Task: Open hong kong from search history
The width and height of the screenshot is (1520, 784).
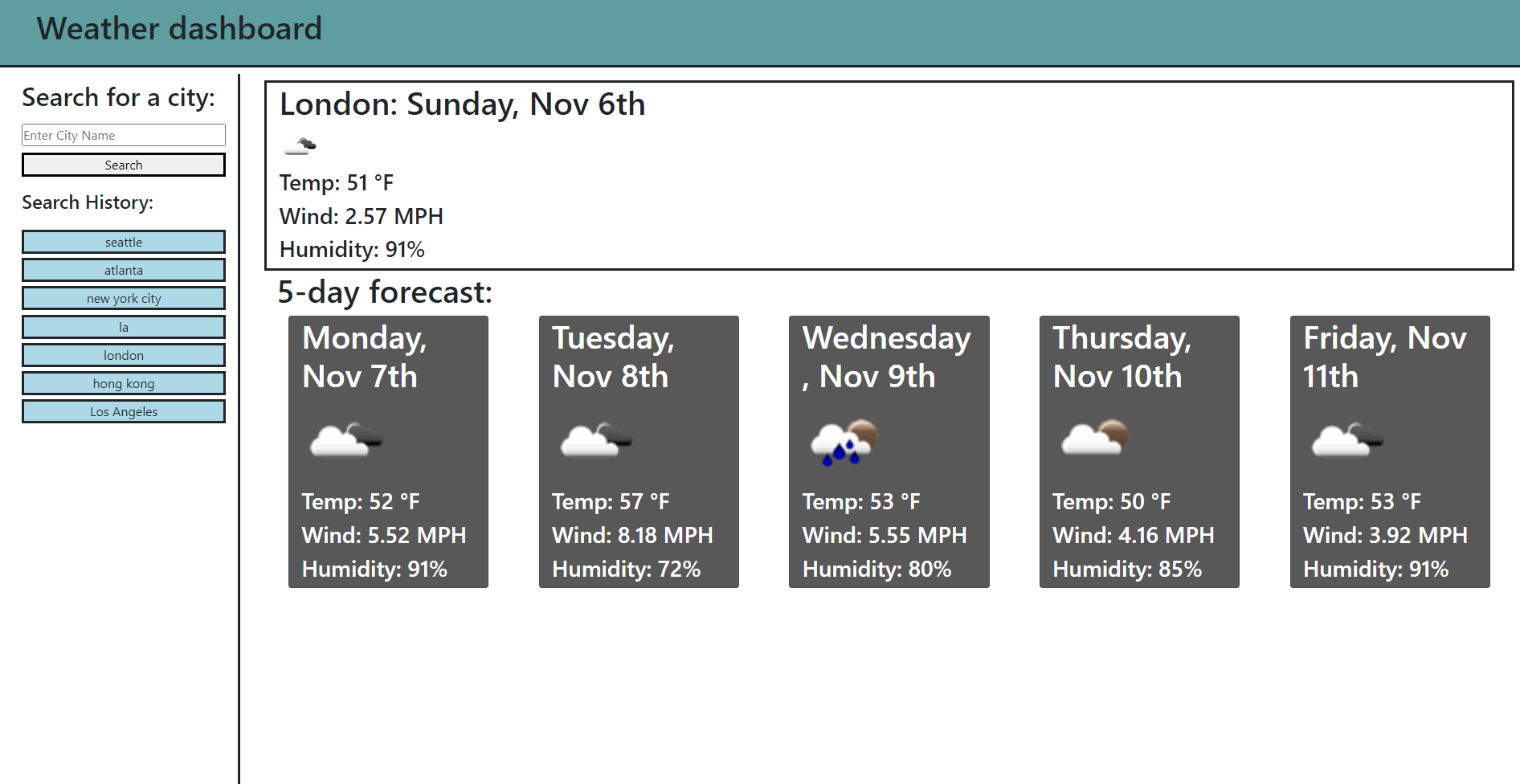Action: coord(124,383)
